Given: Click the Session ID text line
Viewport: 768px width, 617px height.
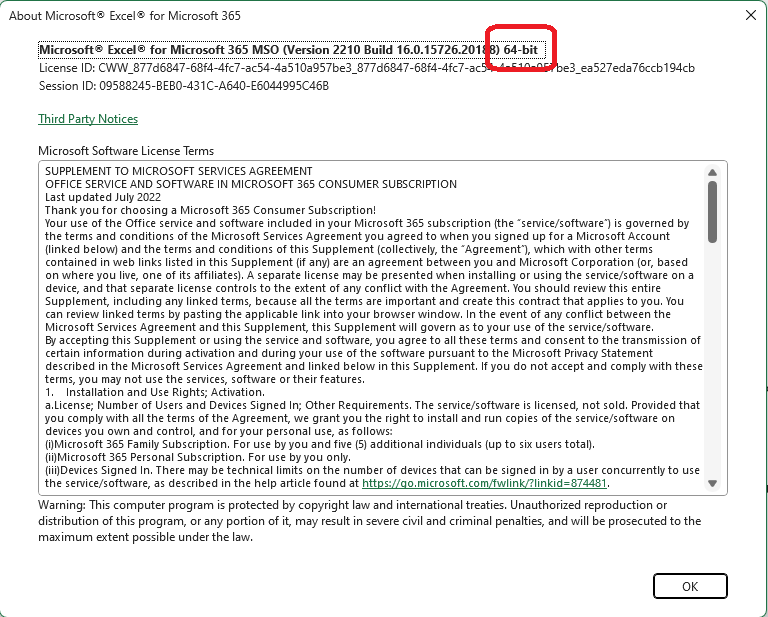Looking at the screenshot, I should coord(184,86).
